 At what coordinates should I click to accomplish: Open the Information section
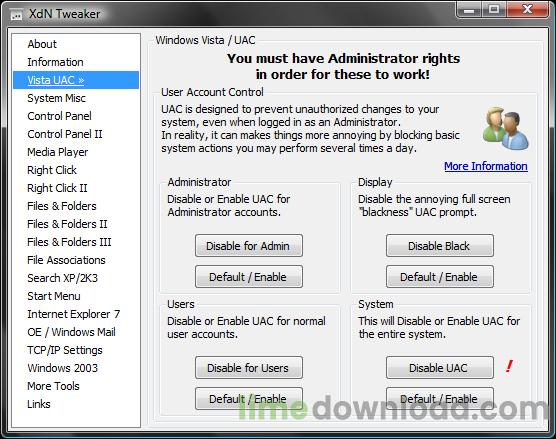(55, 62)
